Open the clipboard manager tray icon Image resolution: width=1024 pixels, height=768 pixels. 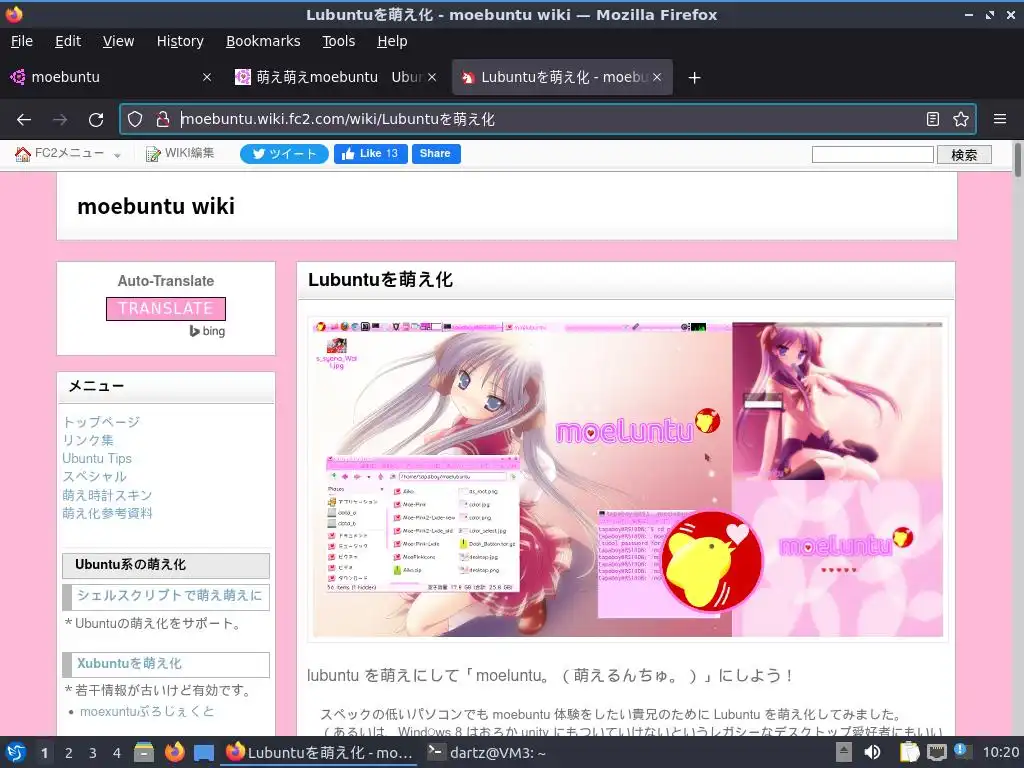(x=909, y=752)
